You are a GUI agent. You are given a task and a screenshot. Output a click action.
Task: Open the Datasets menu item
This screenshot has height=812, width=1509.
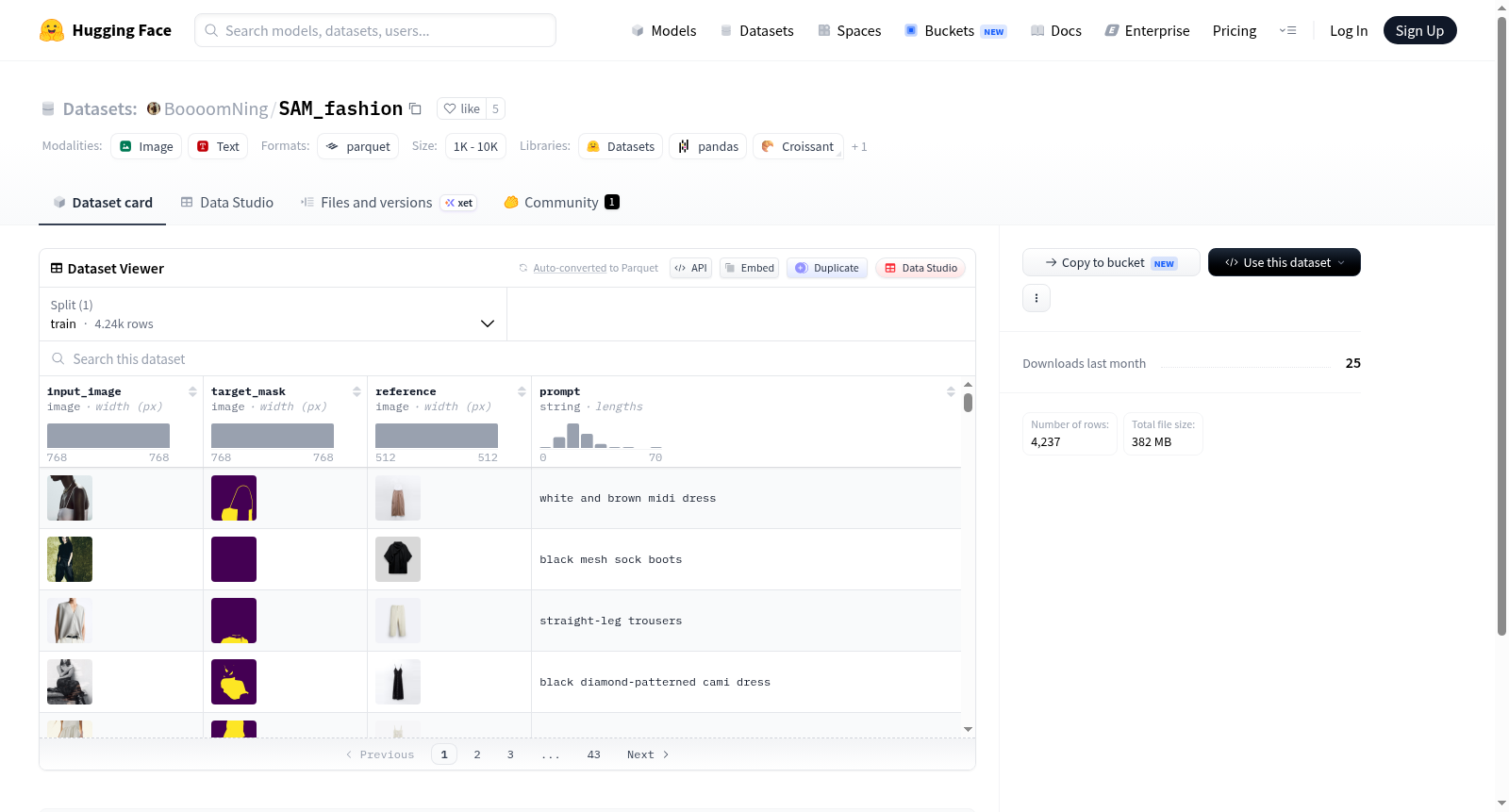click(756, 31)
